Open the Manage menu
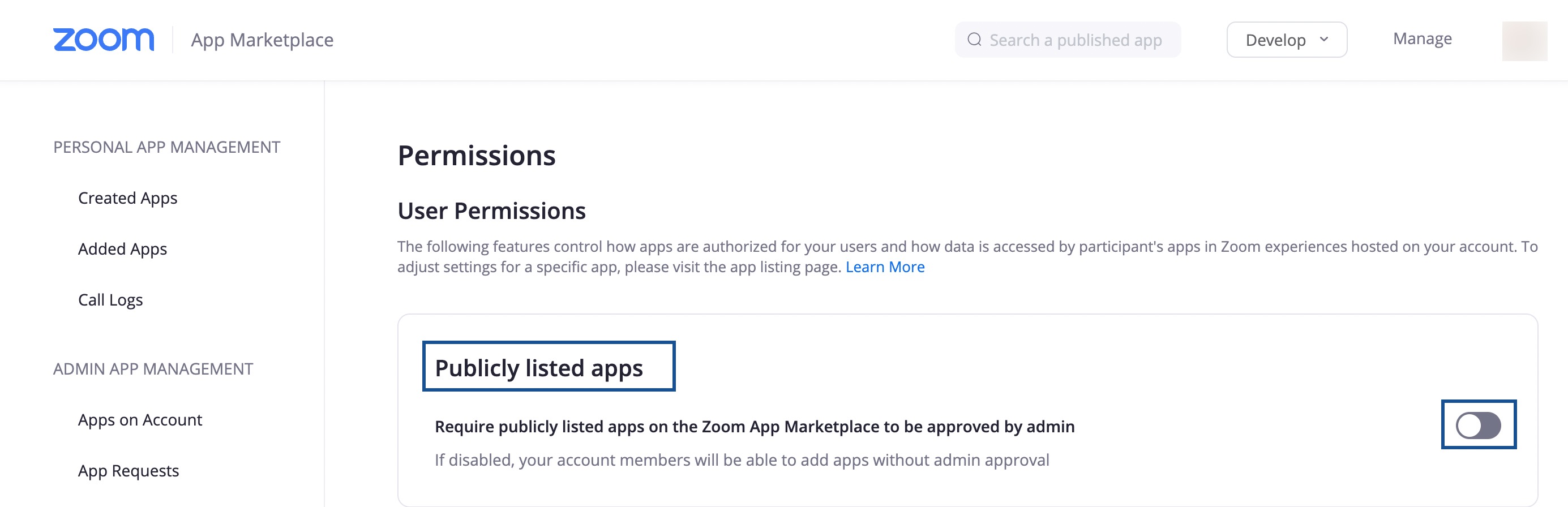This screenshot has height=507, width=1568. tap(1422, 39)
